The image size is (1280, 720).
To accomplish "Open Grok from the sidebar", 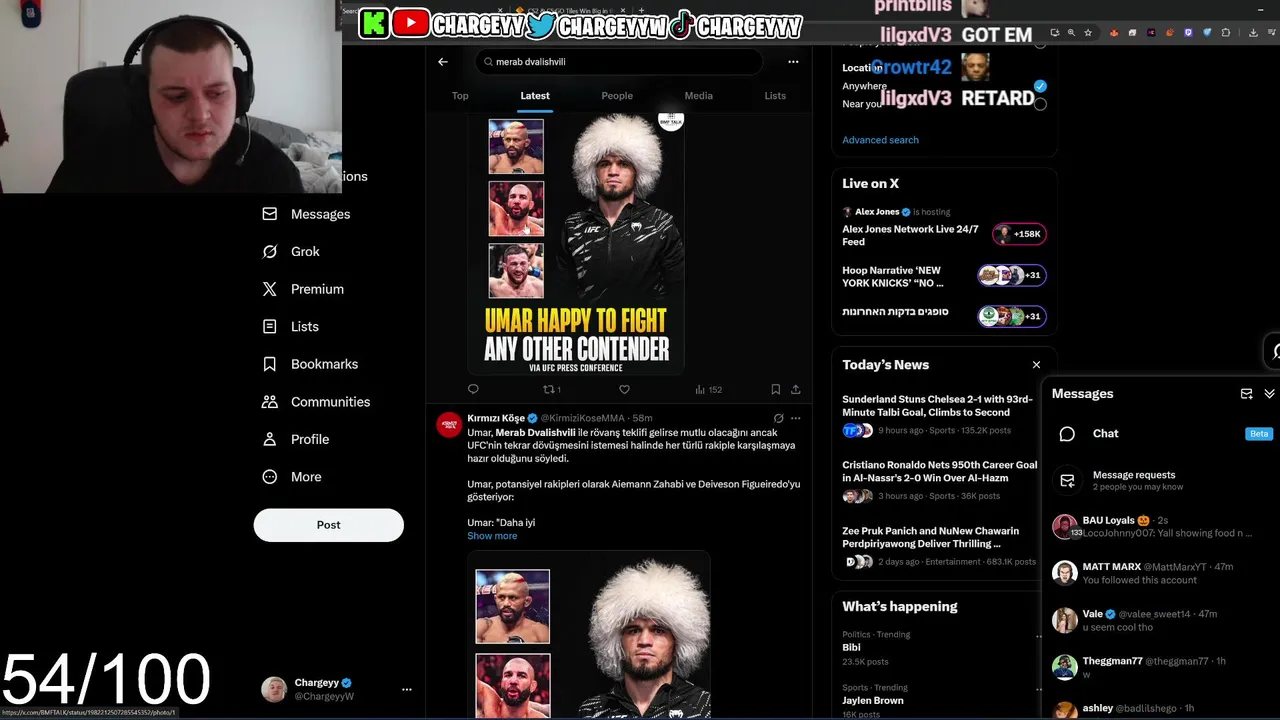I will 291,252.
